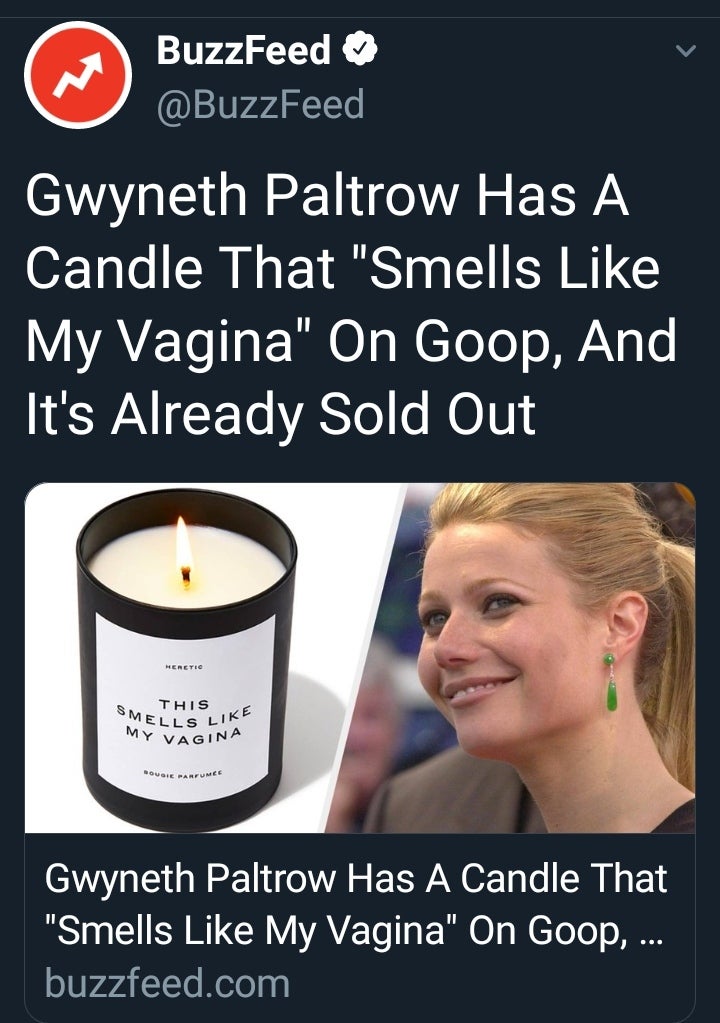Viewport: 720px width, 1023px height.
Task: Select the @BuzzFeed handle
Action: coord(260,104)
